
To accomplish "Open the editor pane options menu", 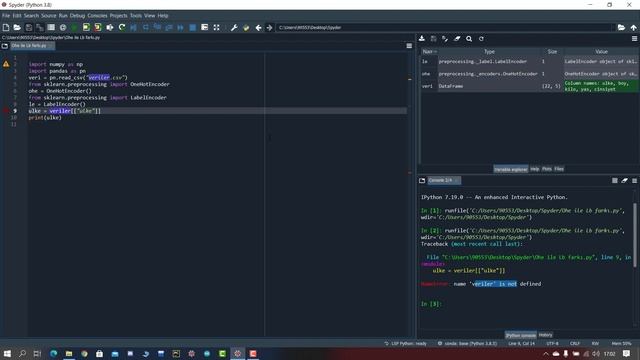I will [x=409, y=46].
